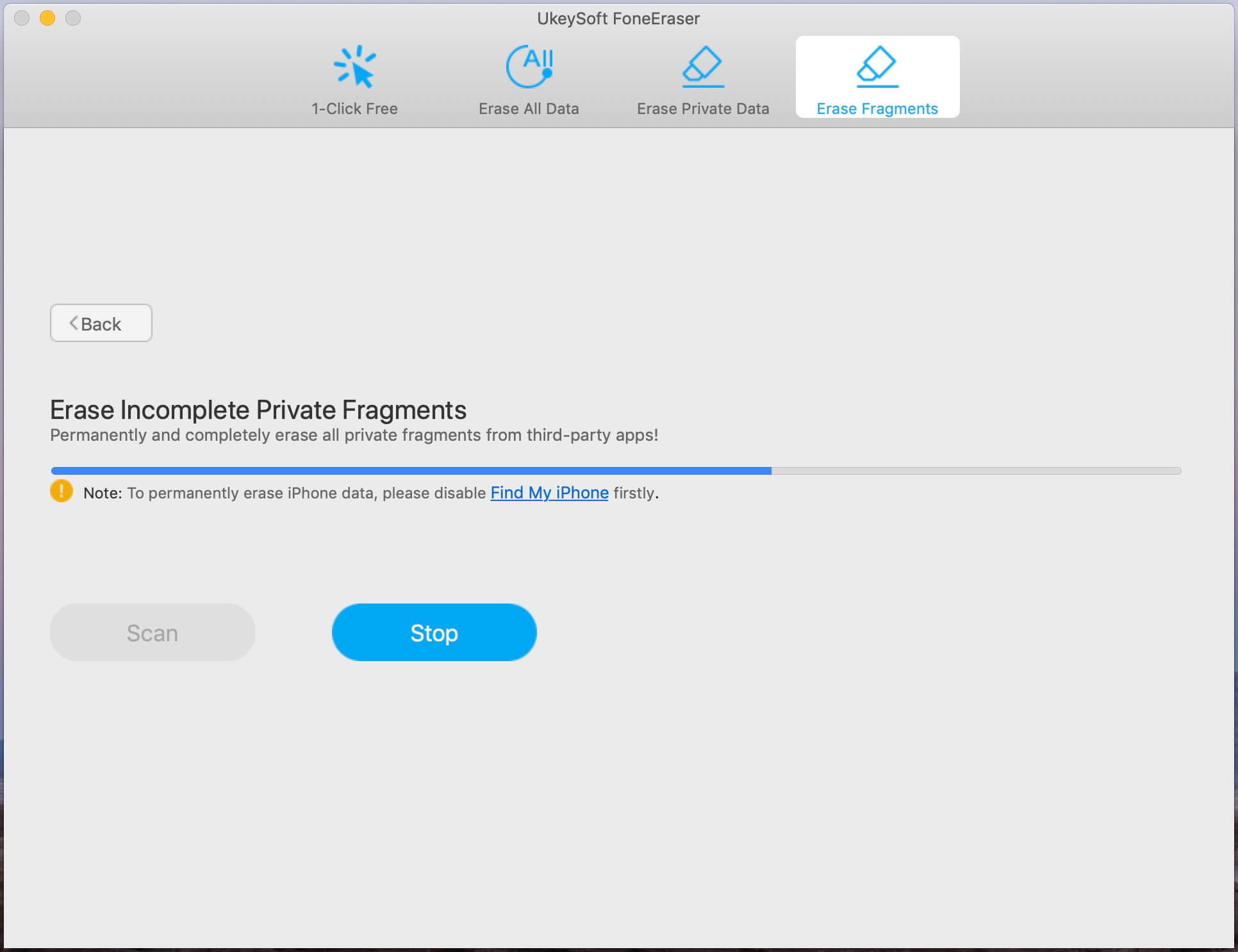Click the 1-Click Free cursor icon
Screen dimensions: 1238x952
[355, 67]
